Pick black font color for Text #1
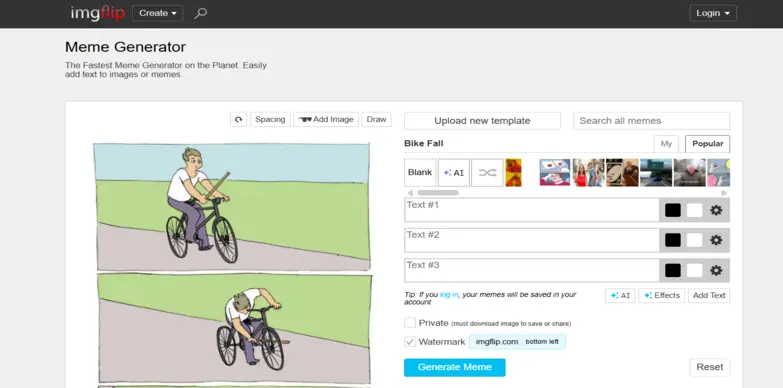This screenshot has height=388, width=783. tap(673, 210)
